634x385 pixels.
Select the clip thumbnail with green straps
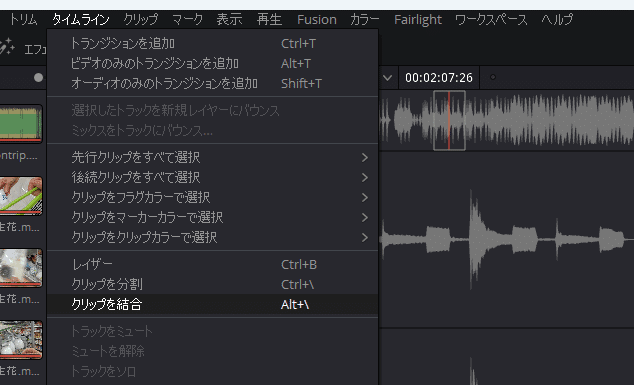coord(21,196)
